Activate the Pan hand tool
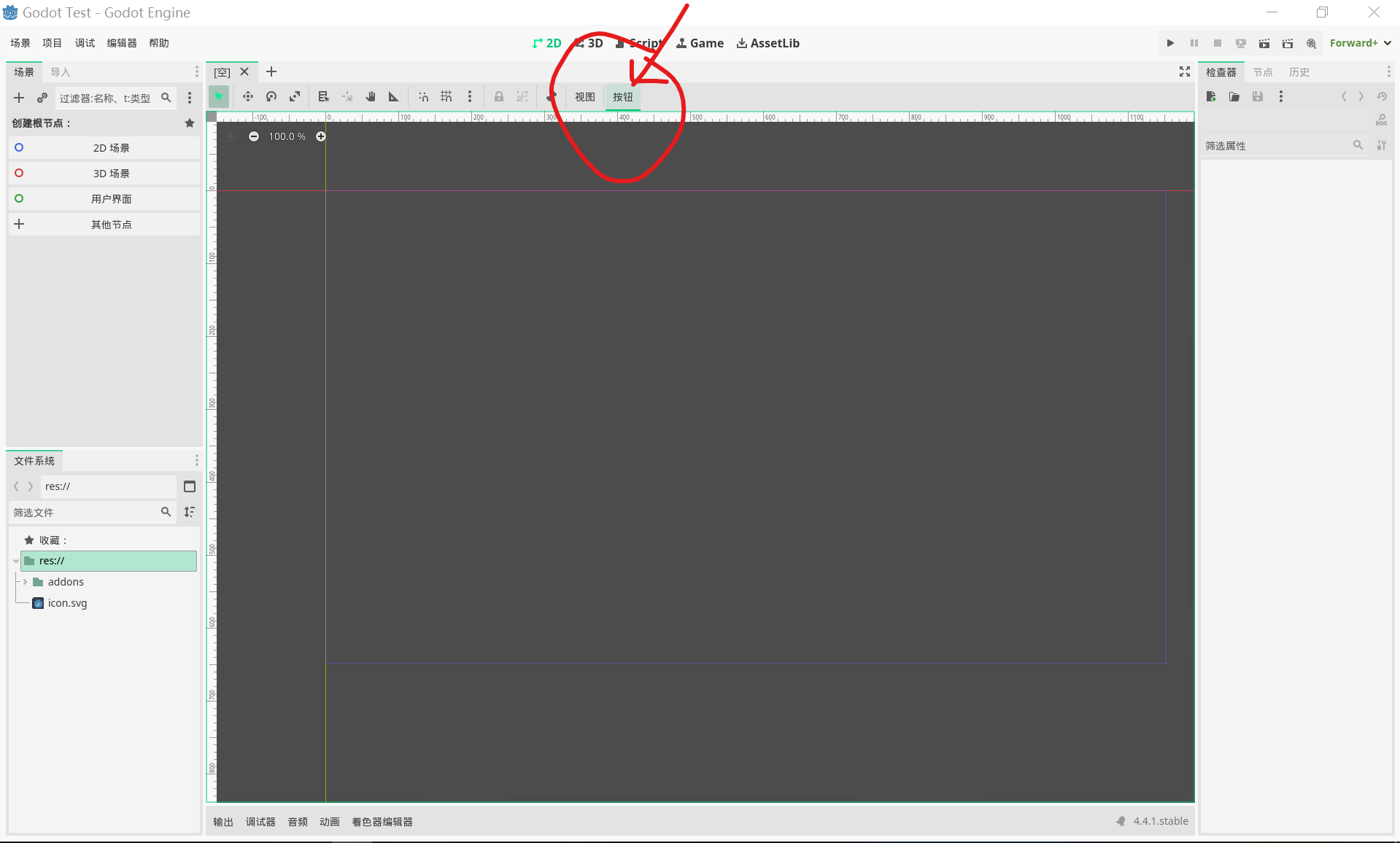Viewport: 1400px width, 843px height. pos(371,96)
